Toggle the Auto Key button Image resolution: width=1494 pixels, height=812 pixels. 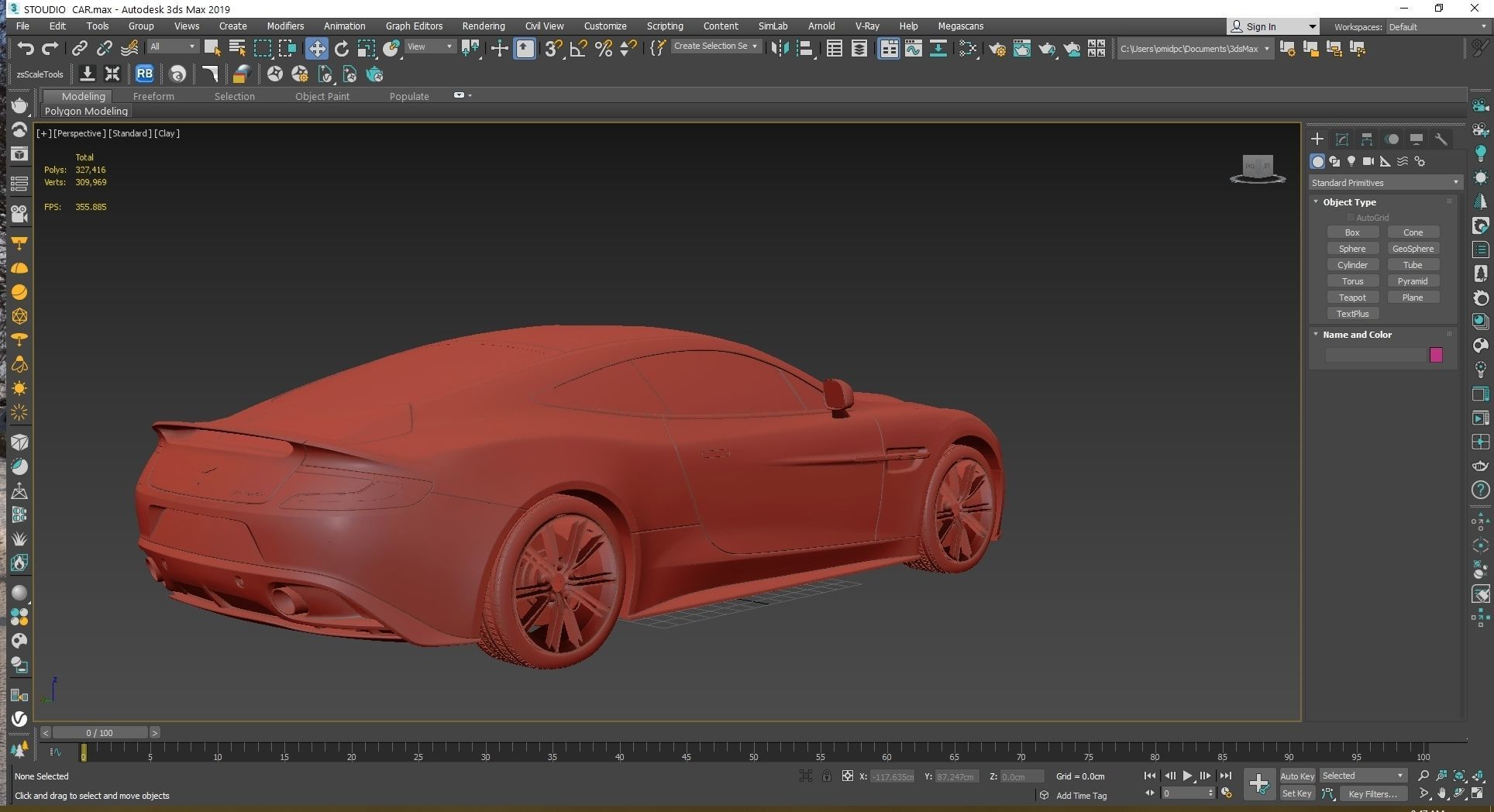(1297, 776)
